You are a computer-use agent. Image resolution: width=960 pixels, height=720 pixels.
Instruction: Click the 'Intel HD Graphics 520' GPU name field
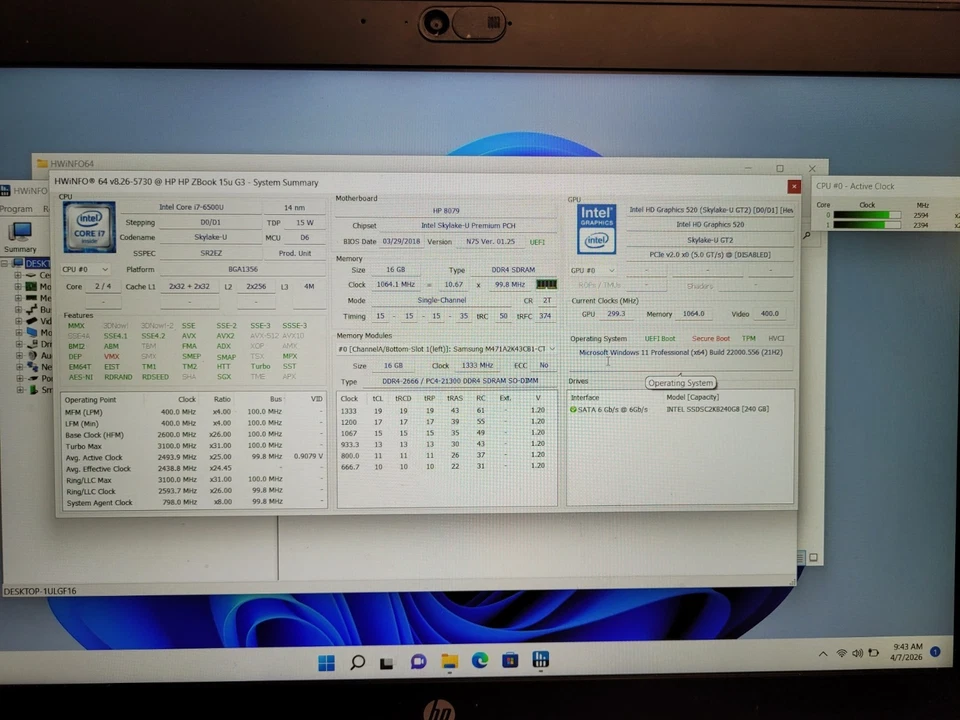[x=710, y=225]
